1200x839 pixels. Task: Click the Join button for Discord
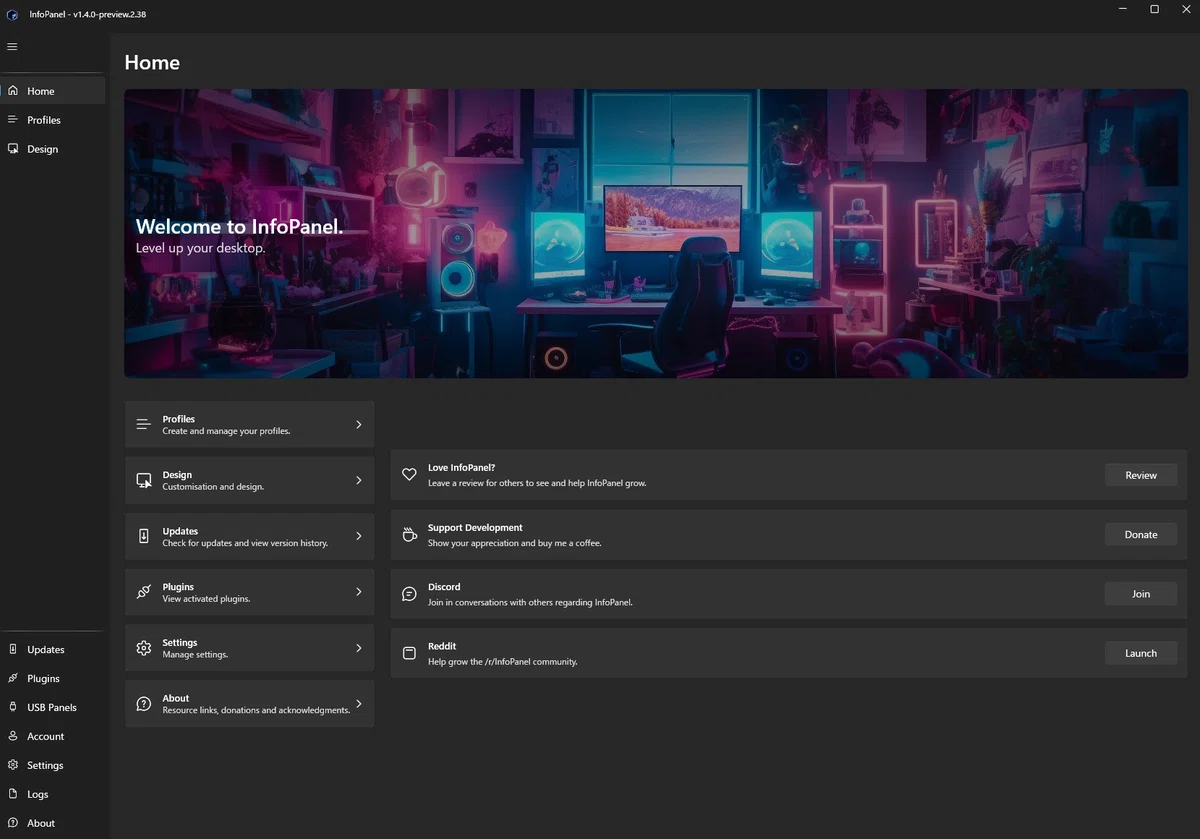point(1141,594)
